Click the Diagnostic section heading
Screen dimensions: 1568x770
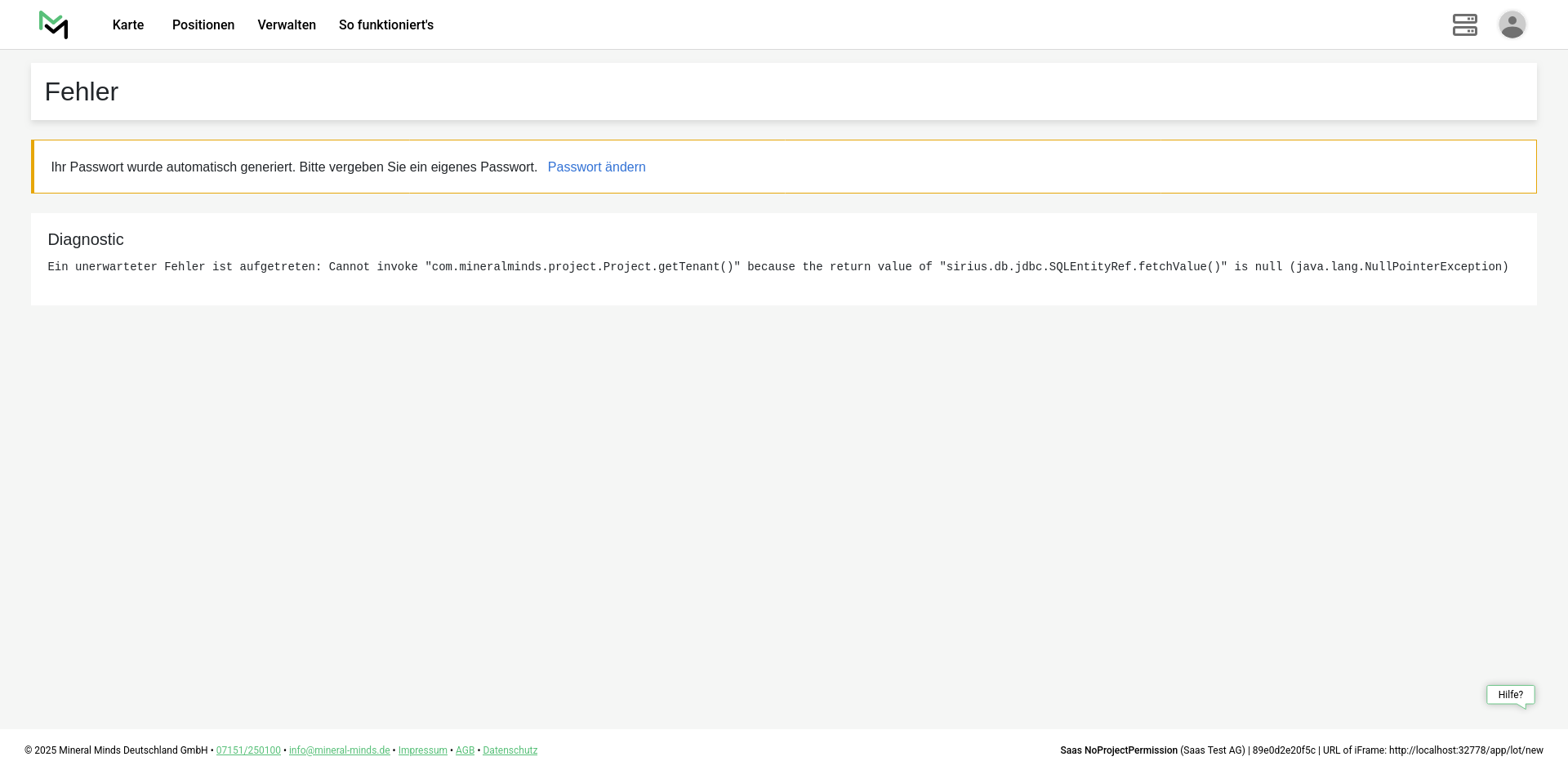86,239
